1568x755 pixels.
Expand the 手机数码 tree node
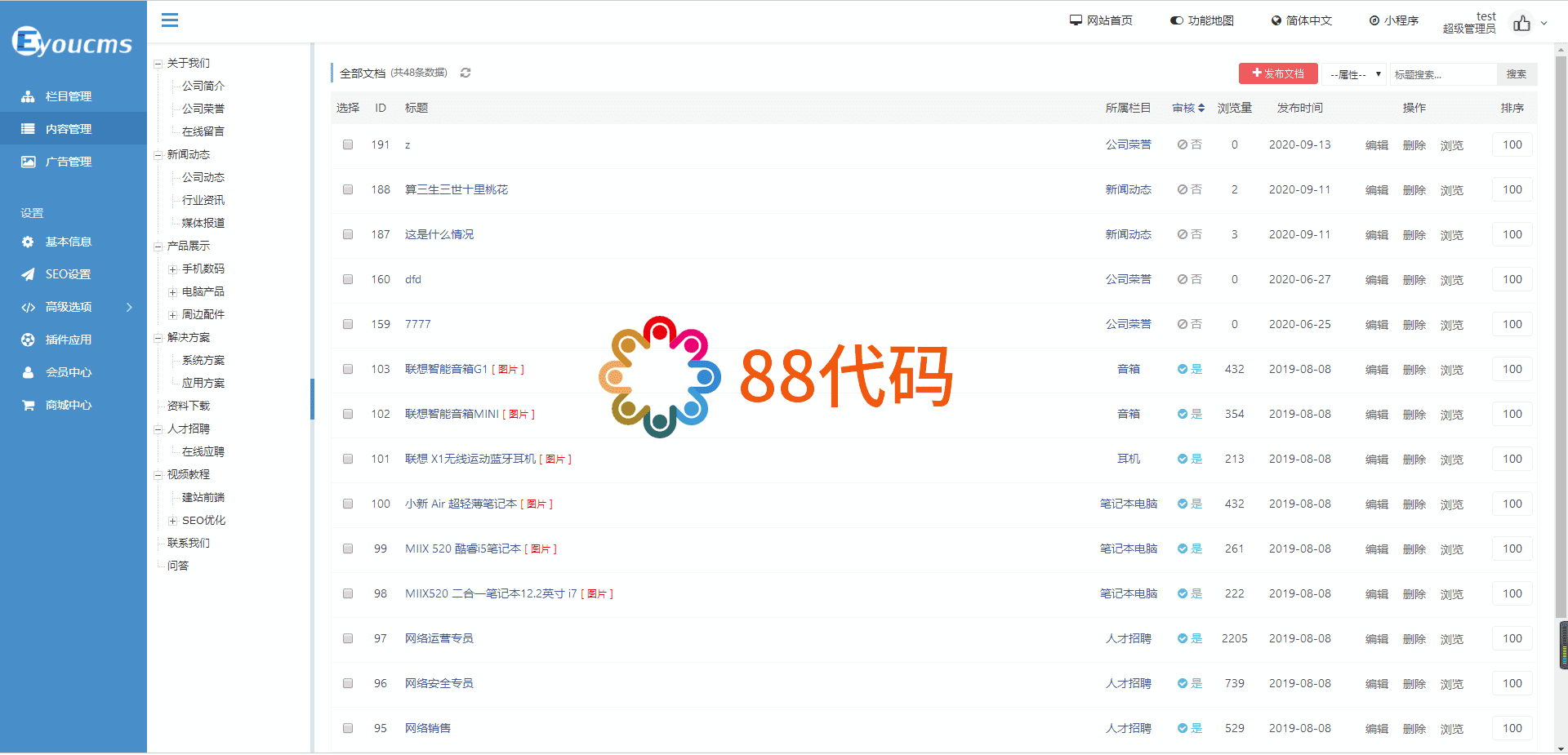(172, 269)
